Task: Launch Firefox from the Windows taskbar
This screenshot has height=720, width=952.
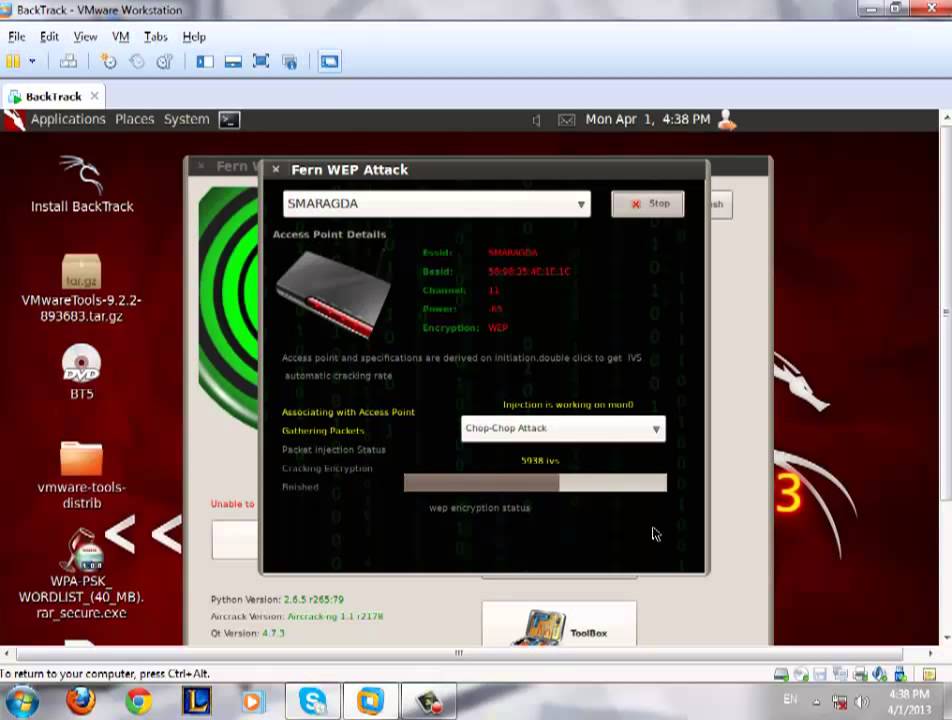Action: [x=81, y=702]
